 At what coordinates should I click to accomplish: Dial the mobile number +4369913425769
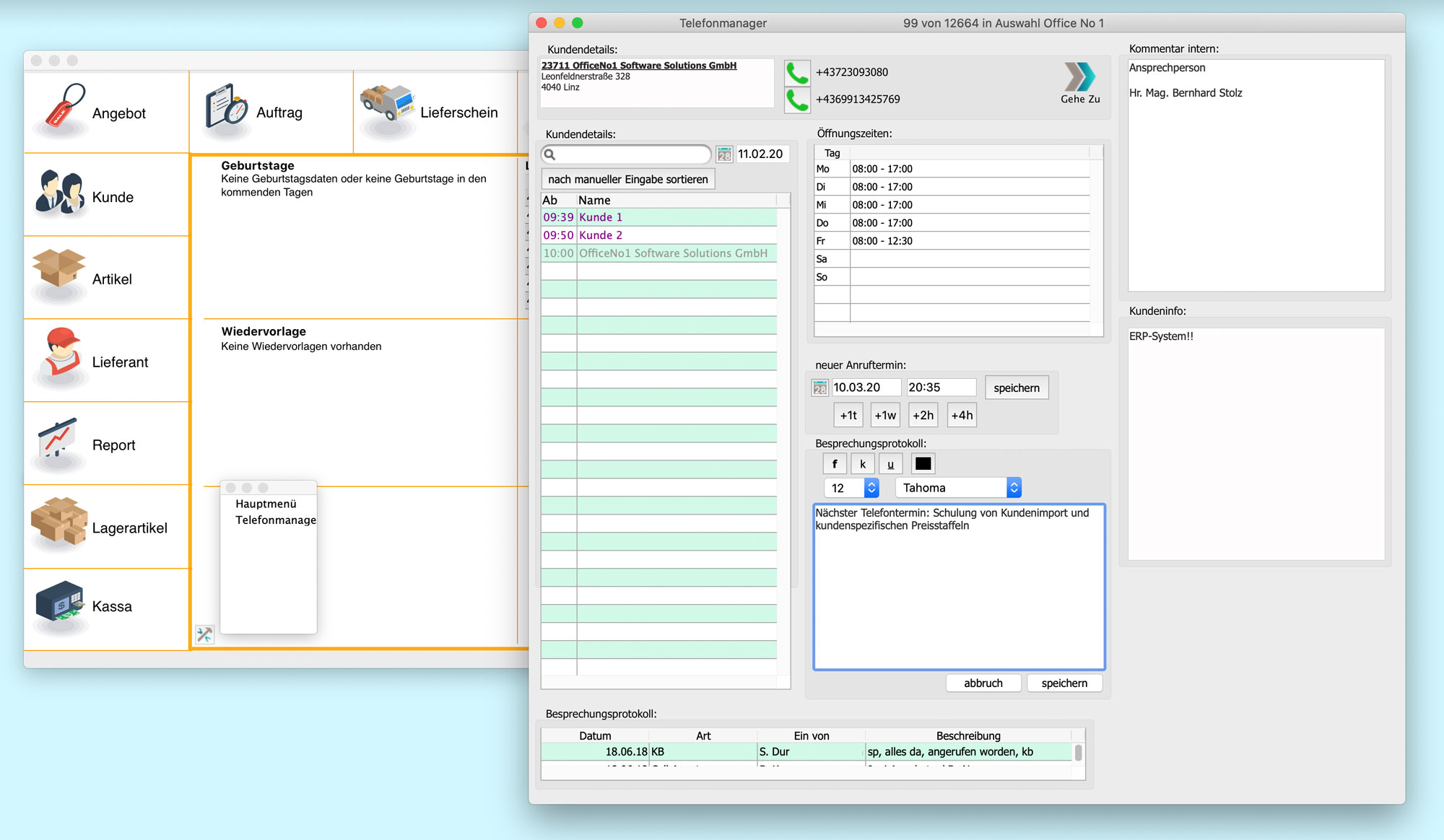point(797,100)
